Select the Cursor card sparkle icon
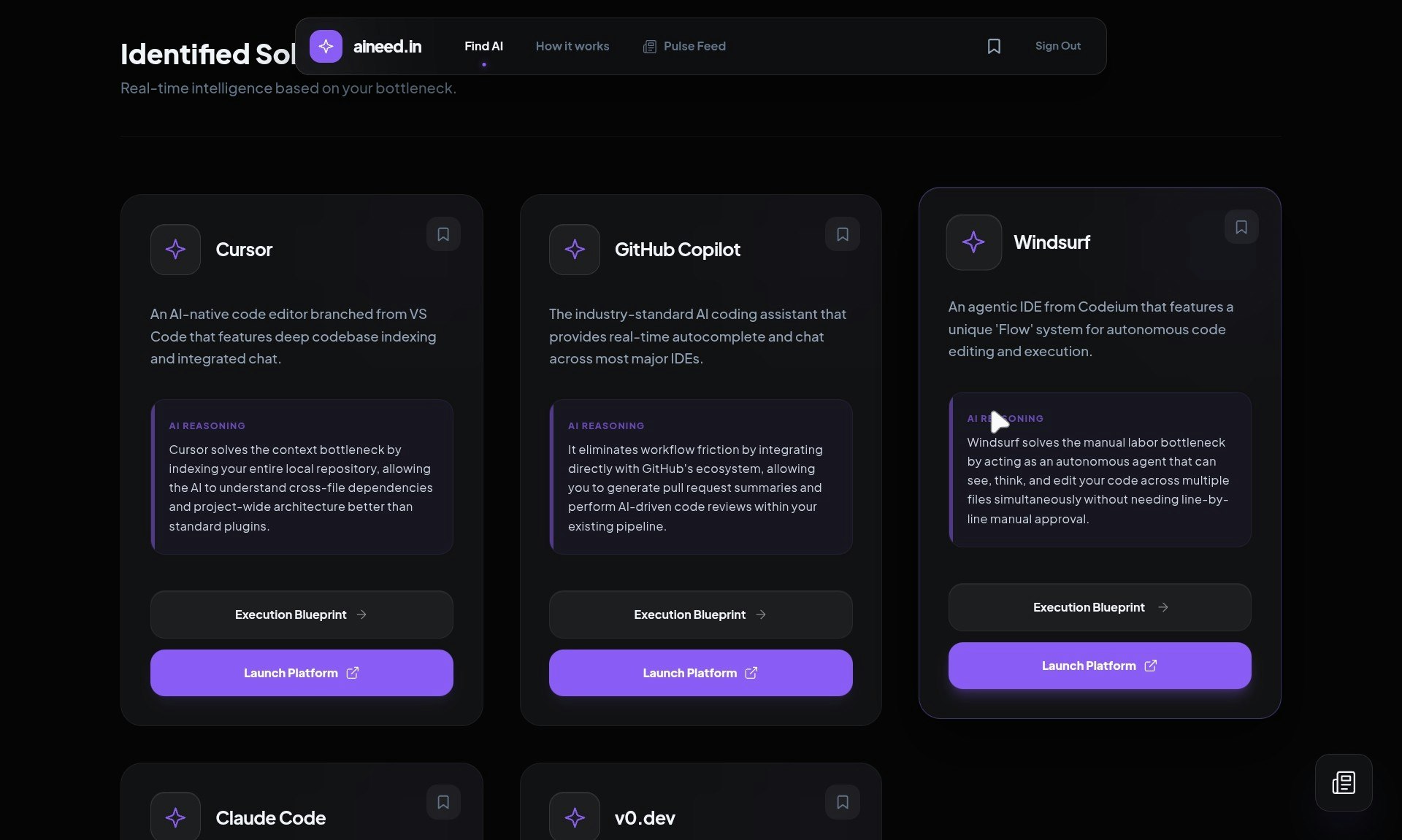The image size is (1402, 840). [175, 250]
